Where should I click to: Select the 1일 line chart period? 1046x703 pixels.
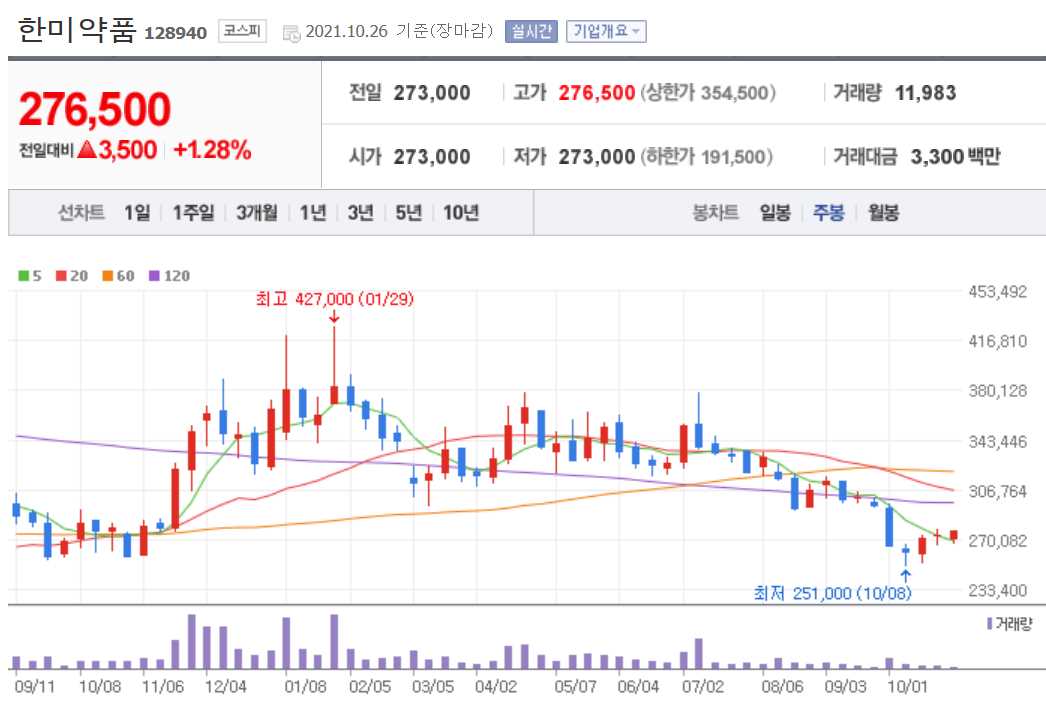tap(137, 213)
